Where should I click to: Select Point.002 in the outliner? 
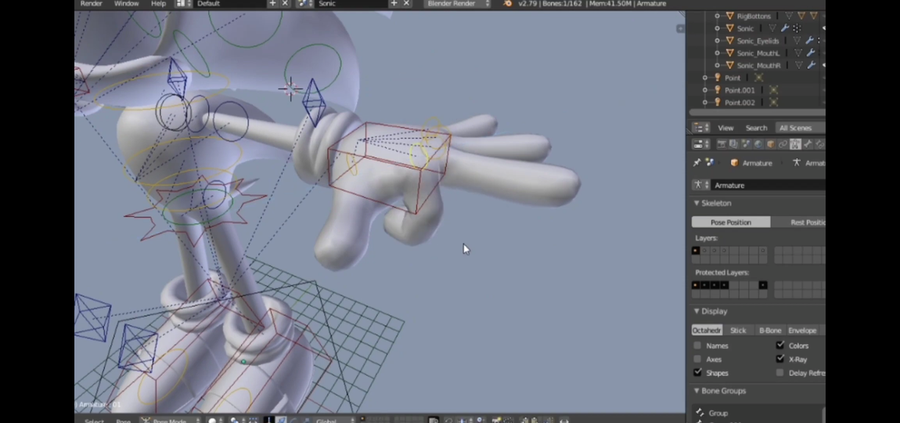(x=739, y=103)
